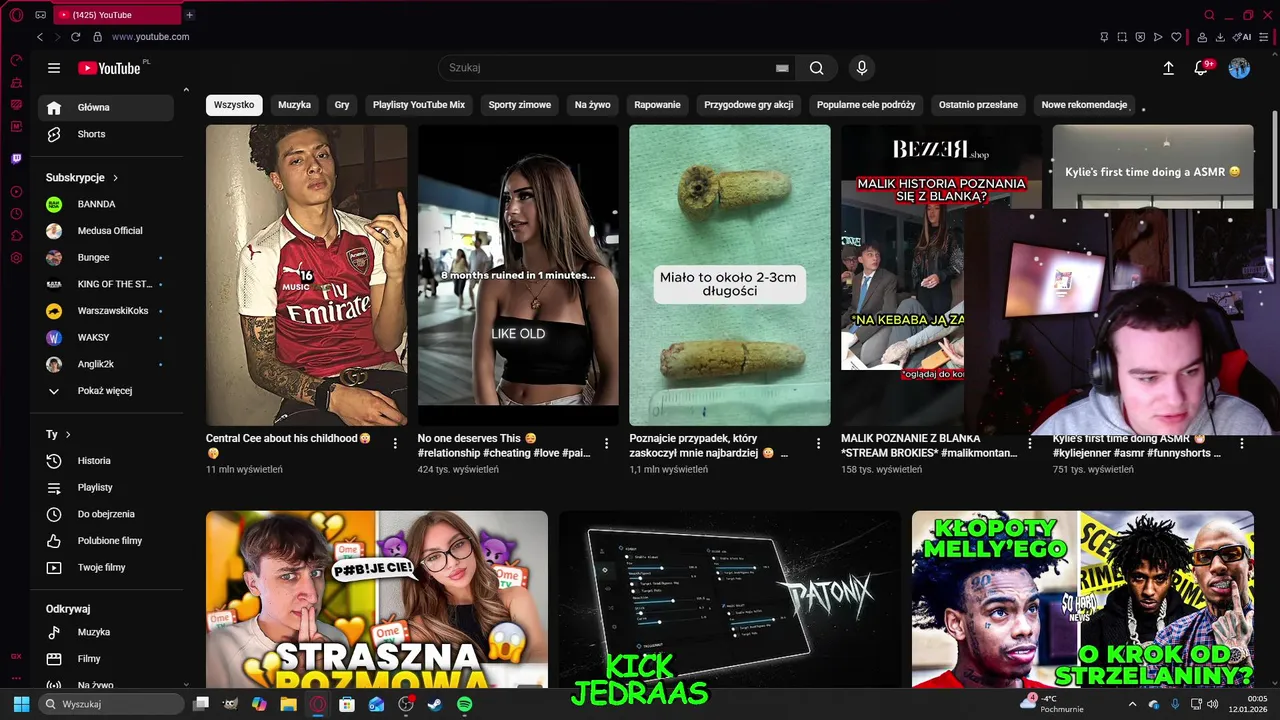
Task: Open the KICK JEDRAAS Patonix video thumbnail
Action: 730,599
